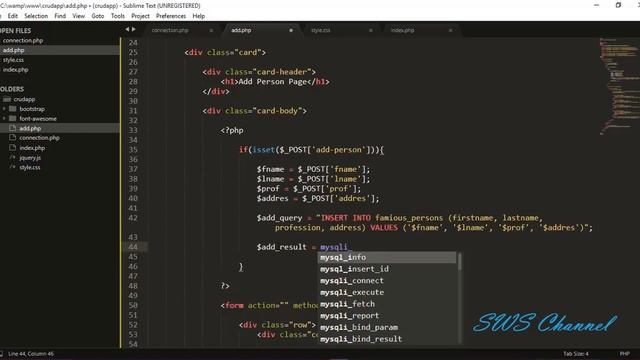This screenshot has width=640, height=360.
Task: Restore down the Sublime Text window
Action: coord(618,5)
